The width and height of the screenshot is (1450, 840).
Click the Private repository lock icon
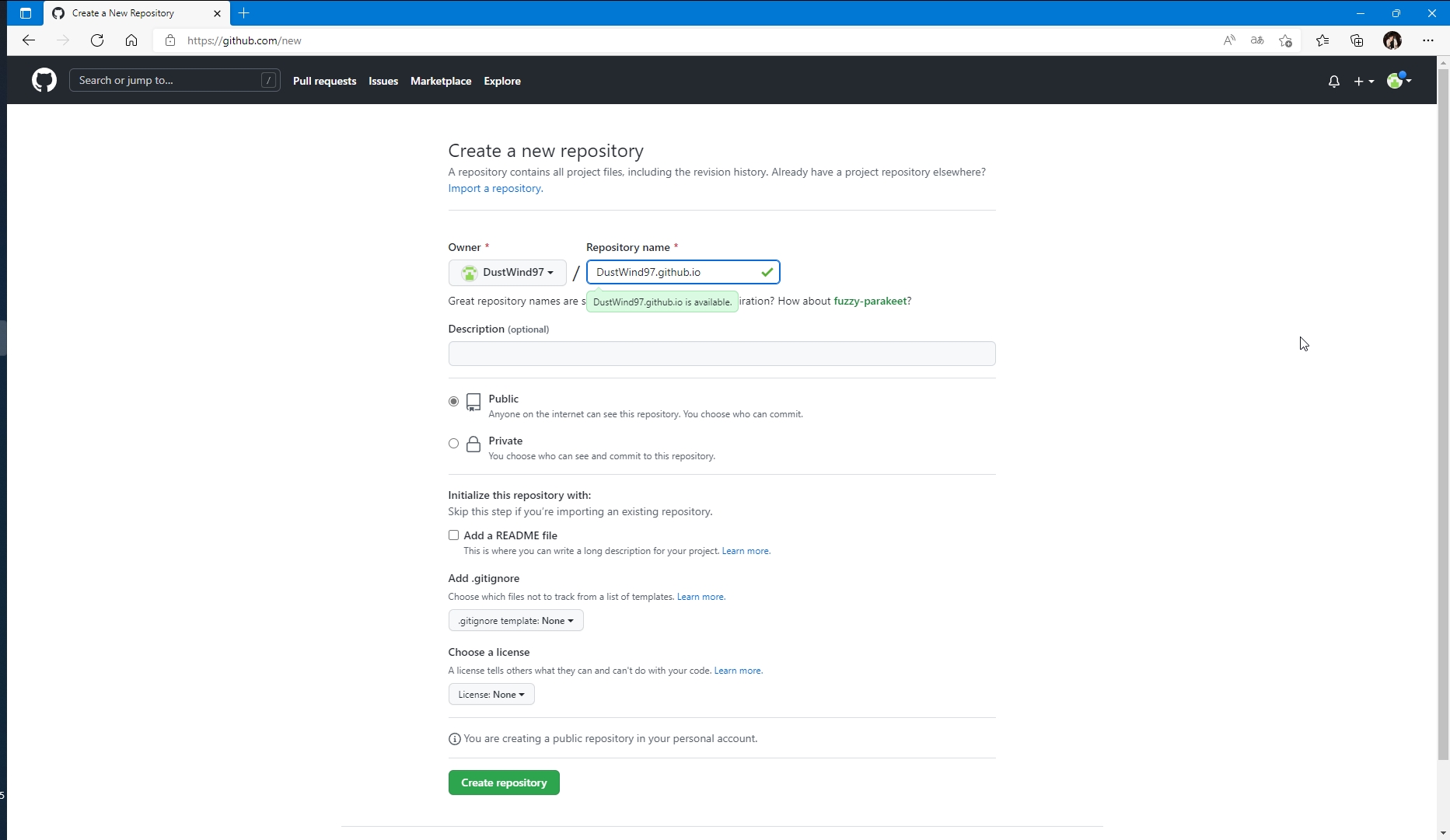473,444
